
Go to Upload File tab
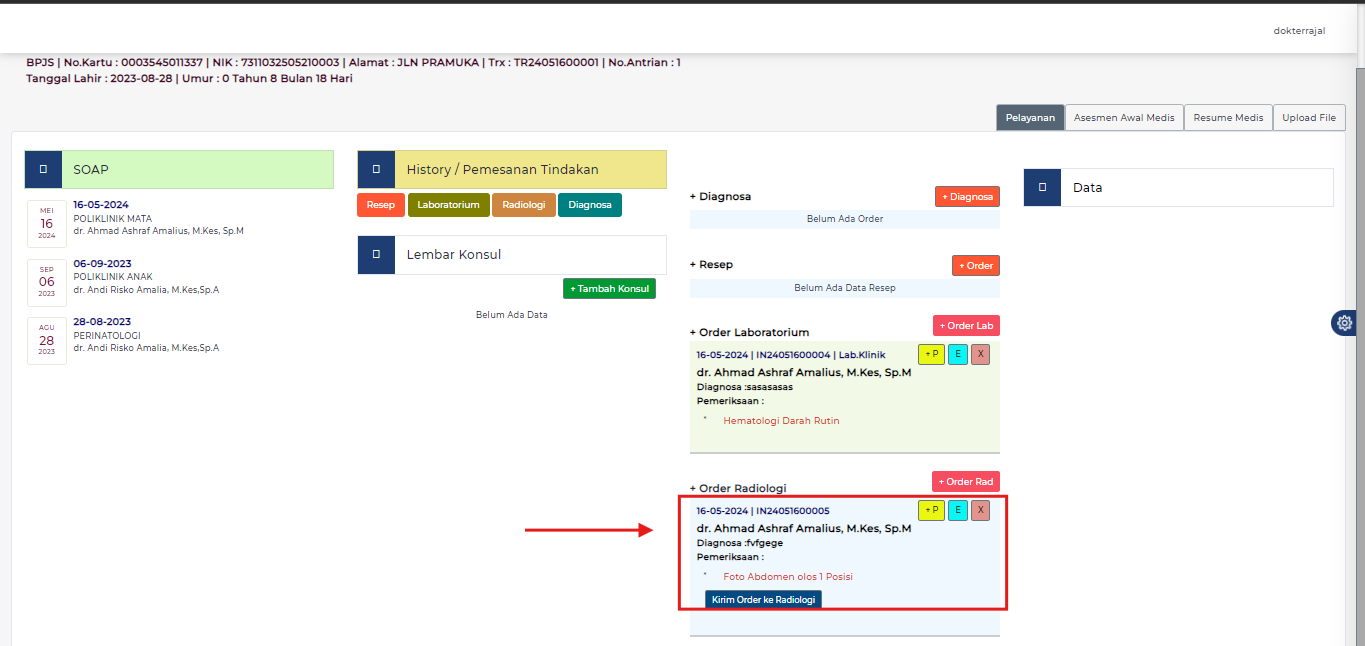click(x=1308, y=118)
